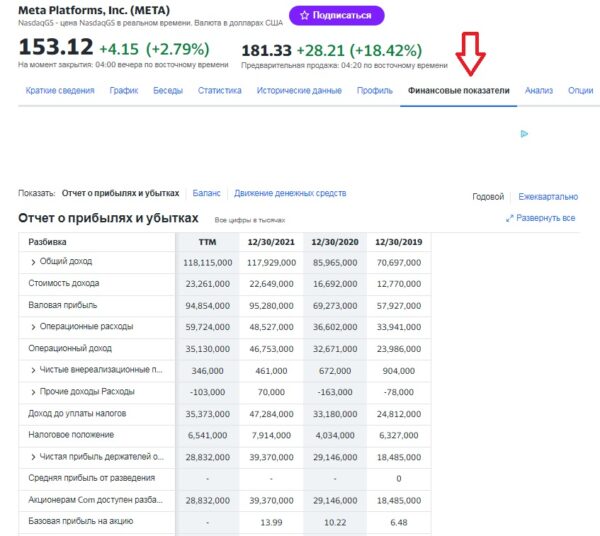Screen dimensions: 600x536
Task: Open the Анализ tab
Action: (x=538, y=91)
